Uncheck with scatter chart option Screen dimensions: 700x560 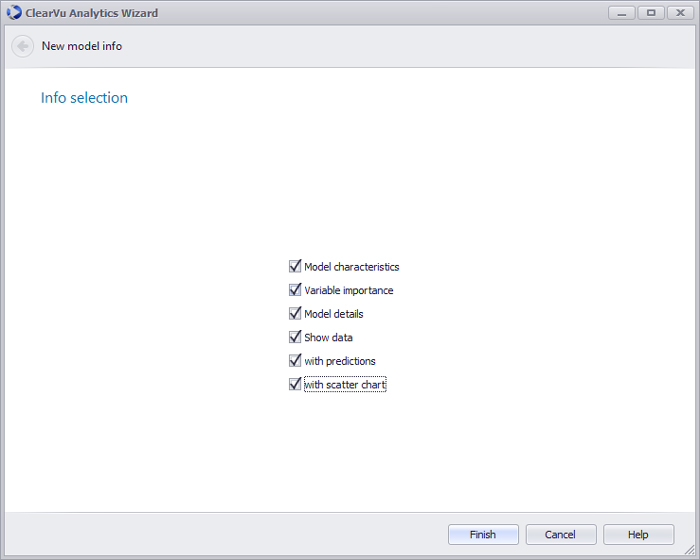[x=295, y=384]
